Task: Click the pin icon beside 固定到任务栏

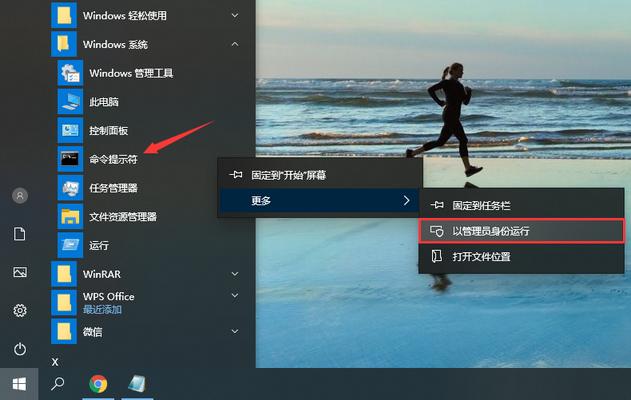Action: 437,205
